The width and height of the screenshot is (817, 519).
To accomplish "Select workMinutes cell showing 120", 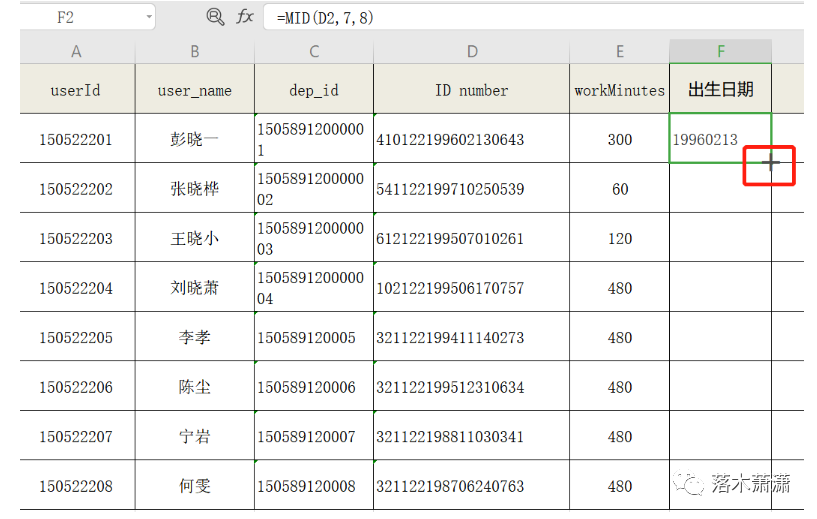I will [620, 238].
